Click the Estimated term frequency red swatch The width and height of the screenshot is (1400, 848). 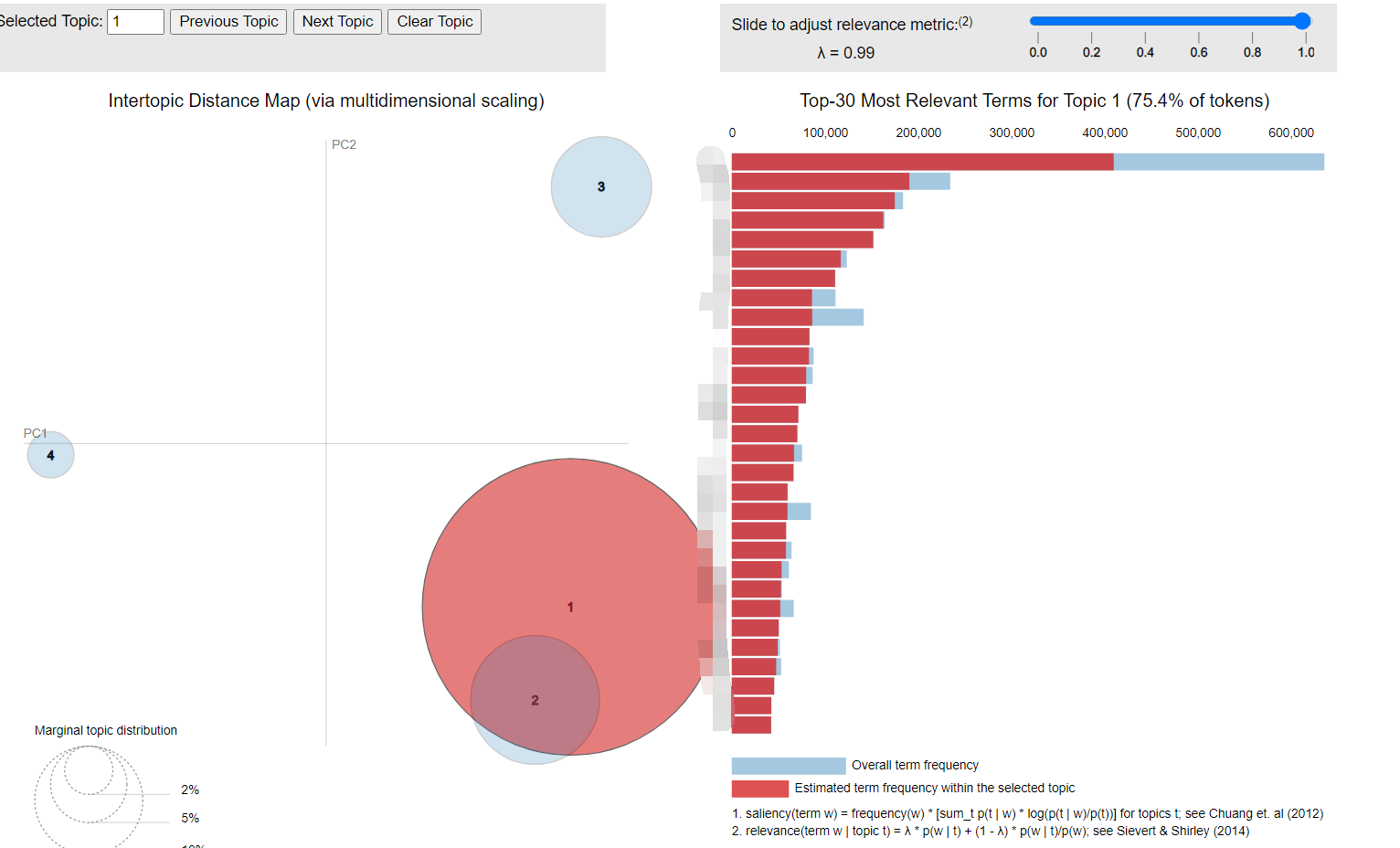point(760,789)
